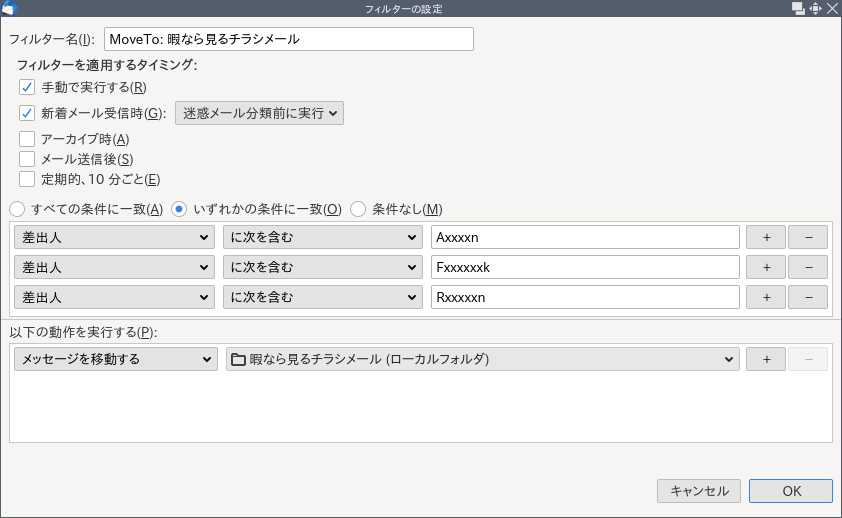Remove the Rxxxxxn condition row
The width and height of the screenshot is (842, 518).
(807, 297)
